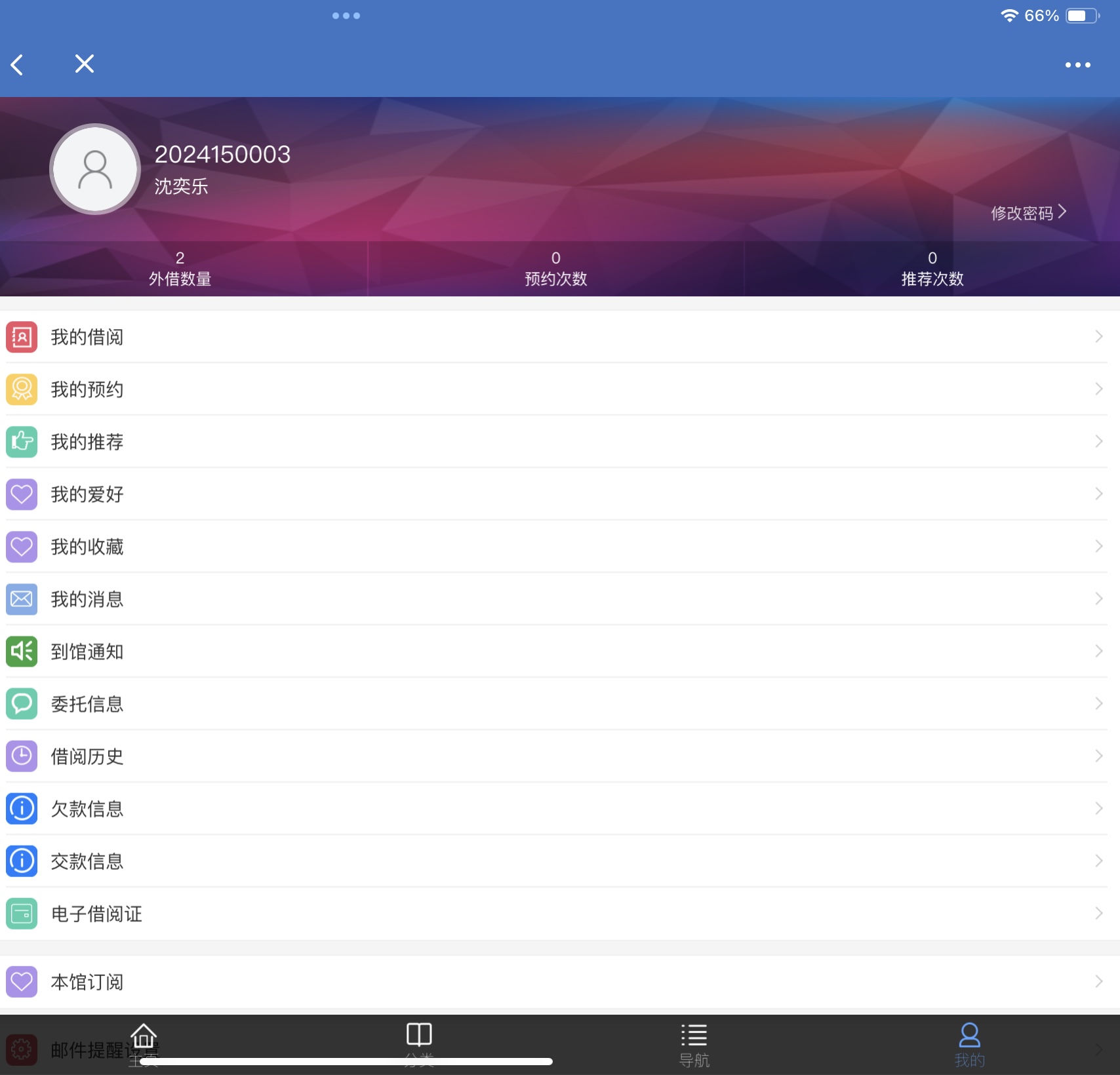Open the Library Subscription (本馆订阅) row chevron
This screenshot has height=1075, width=1120.
1098,982
